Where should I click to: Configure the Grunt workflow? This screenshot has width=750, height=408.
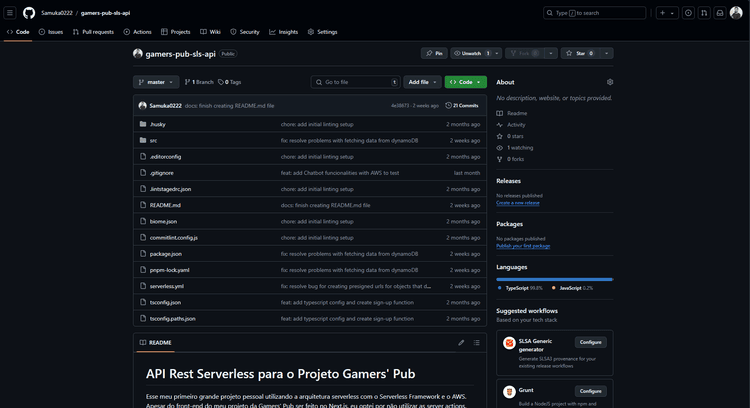pos(590,391)
